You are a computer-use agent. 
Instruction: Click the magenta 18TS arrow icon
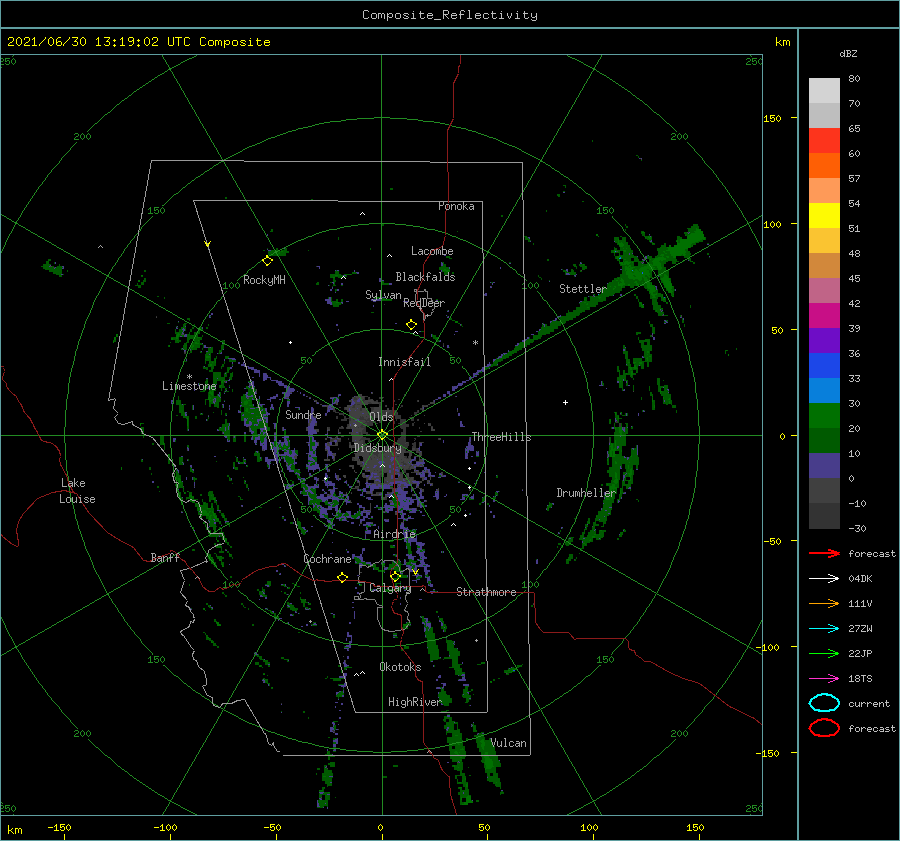pos(824,679)
